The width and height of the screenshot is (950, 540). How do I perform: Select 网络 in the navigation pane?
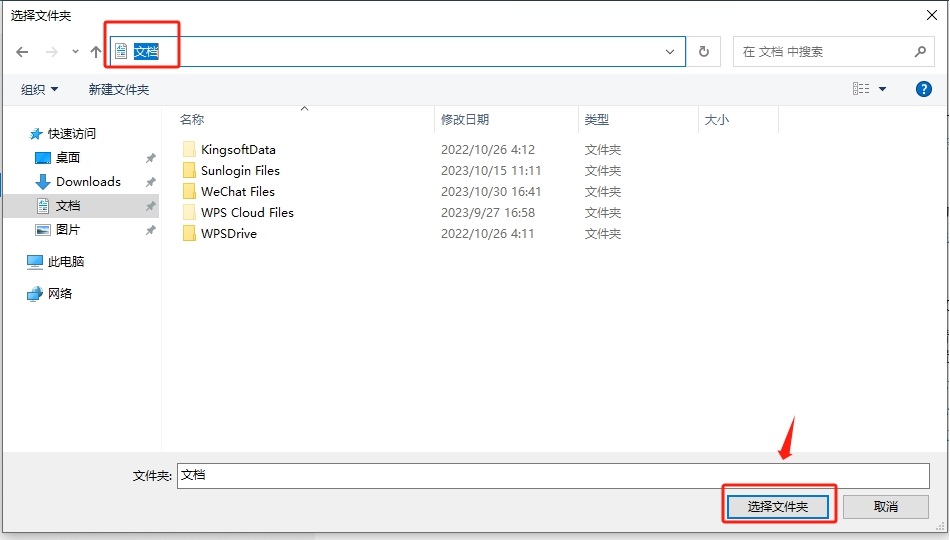(x=60, y=293)
